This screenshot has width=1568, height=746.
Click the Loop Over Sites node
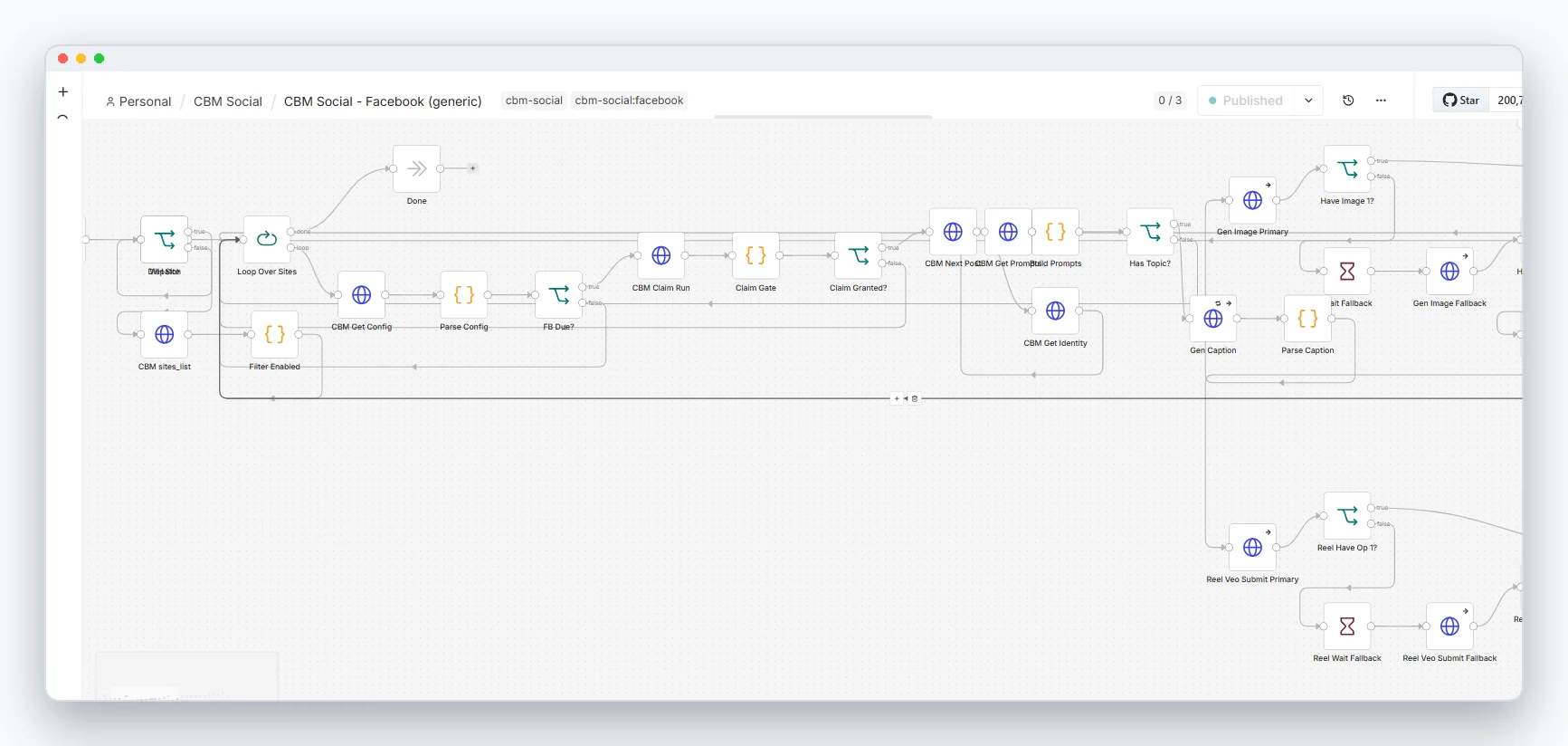coord(267,239)
